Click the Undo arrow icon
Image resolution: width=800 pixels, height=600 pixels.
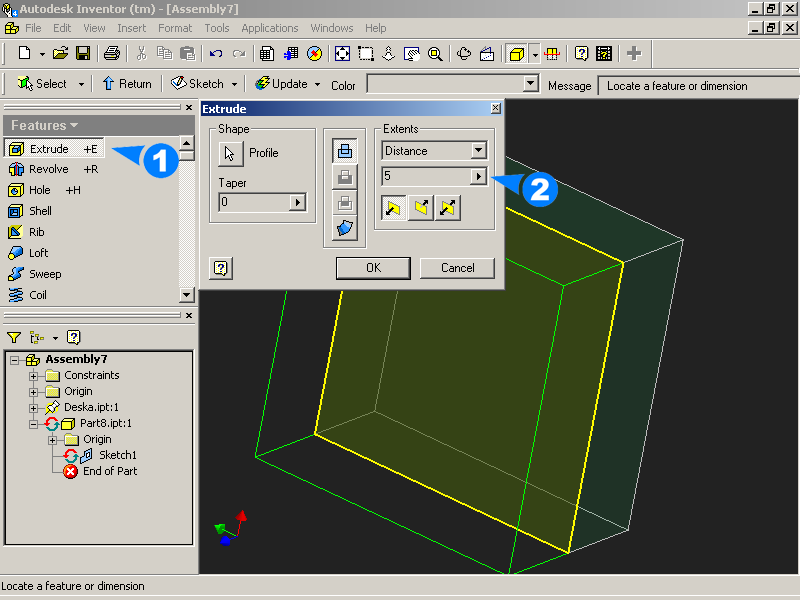click(216, 53)
